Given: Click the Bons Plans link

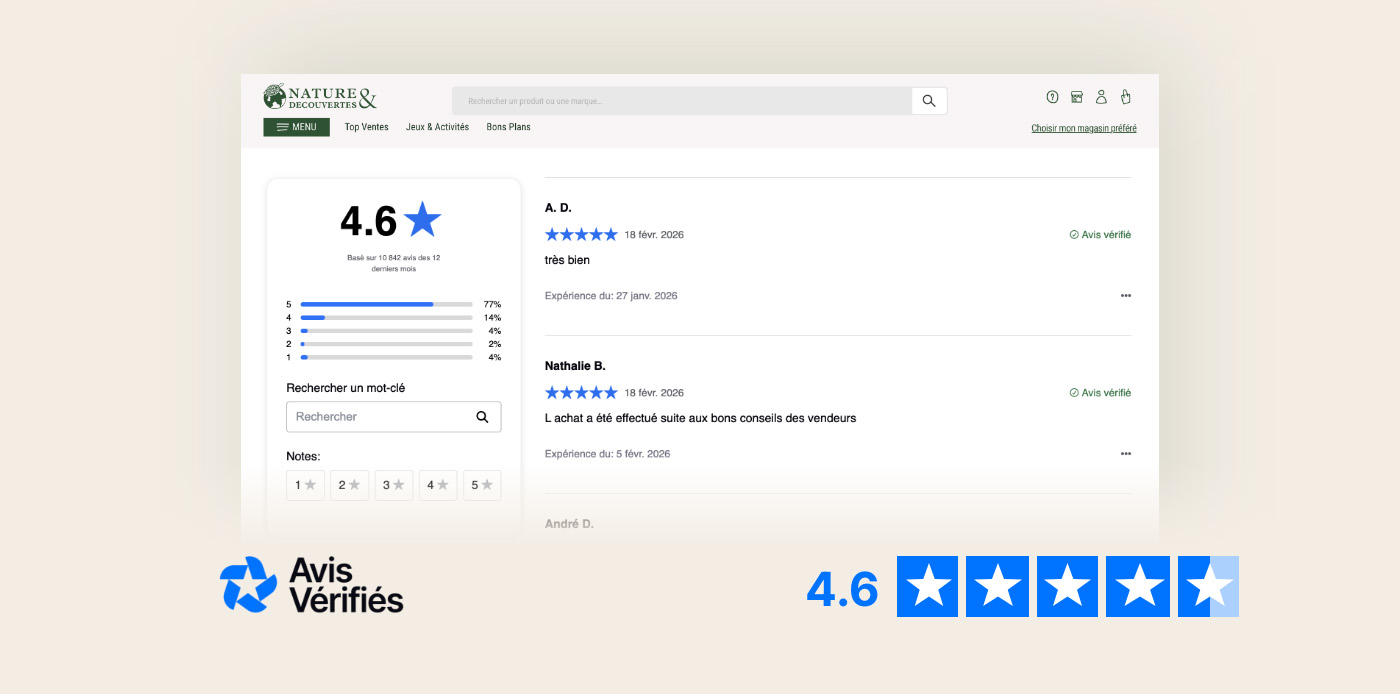Looking at the screenshot, I should pyautogui.click(x=508, y=127).
